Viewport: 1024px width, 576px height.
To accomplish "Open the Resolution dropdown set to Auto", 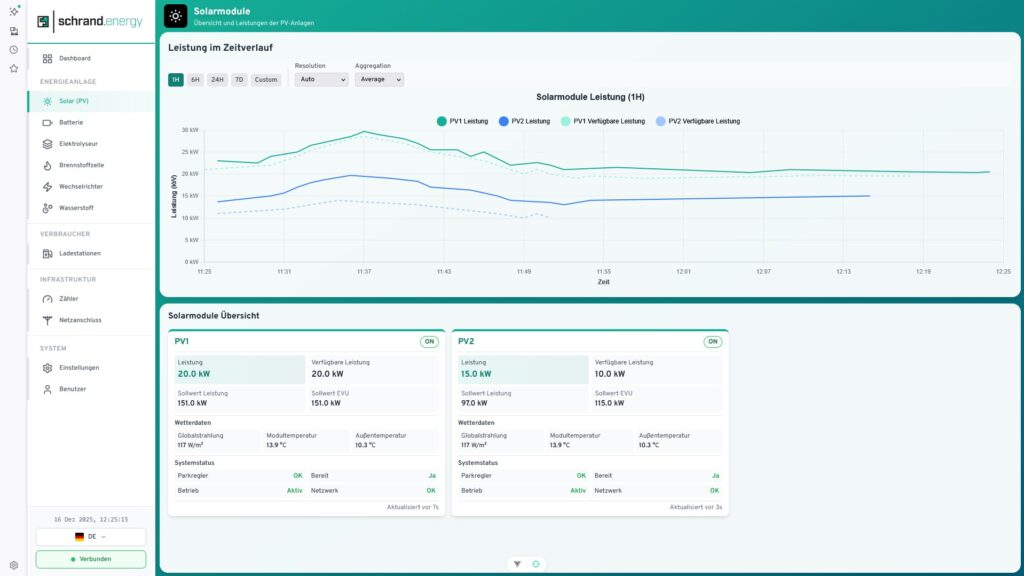I will tap(319, 79).
